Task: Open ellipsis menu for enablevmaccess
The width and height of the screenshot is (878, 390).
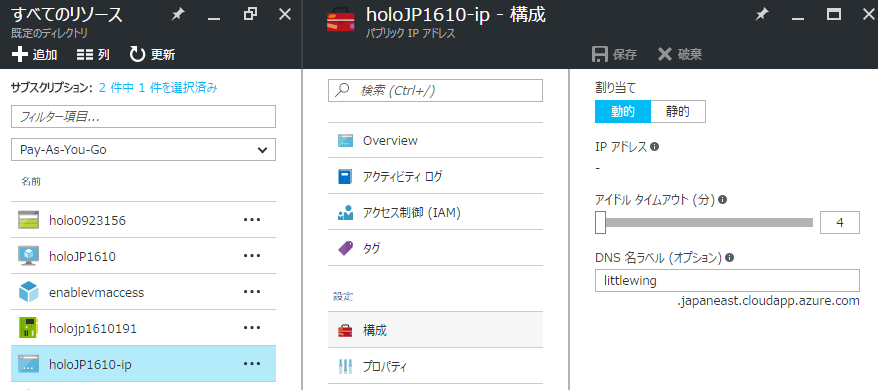Action: (x=252, y=292)
